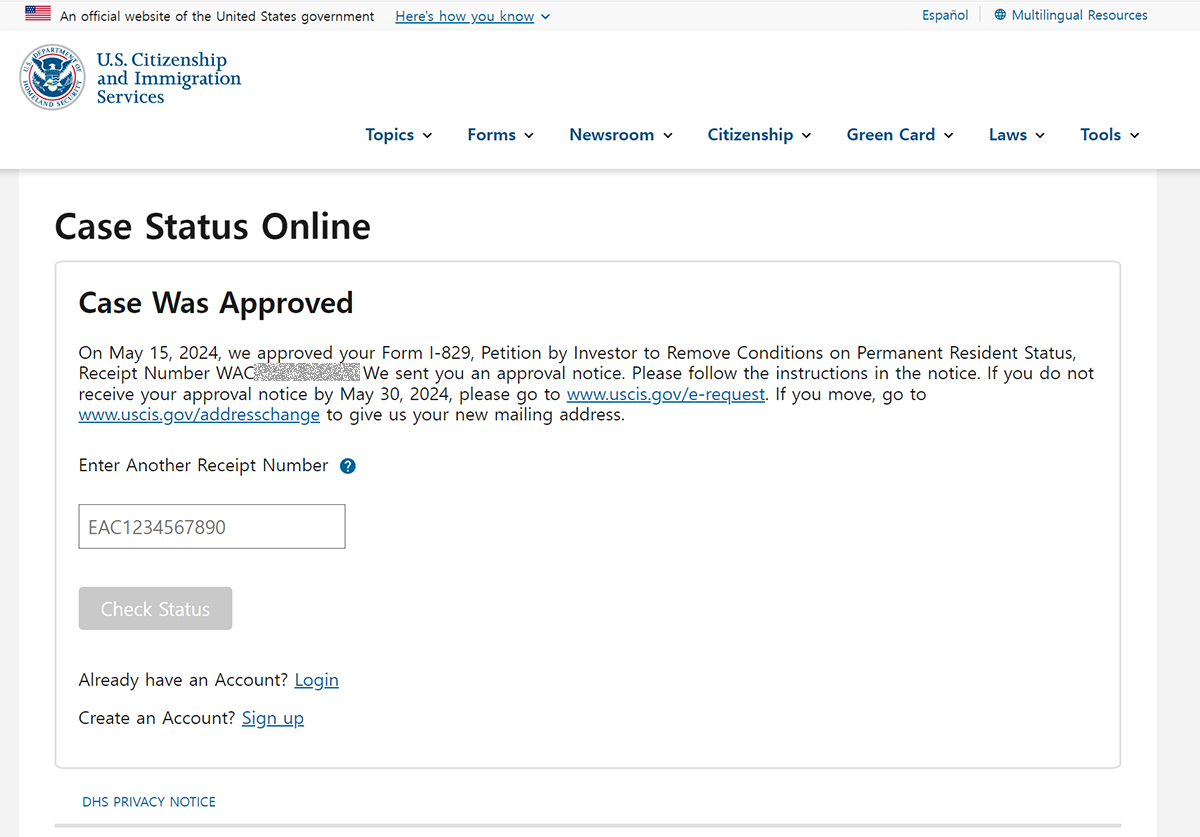Click the "Case Status Online" heading
Screen dimensions: 1200x837
pyautogui.click(x=213, y=227)
